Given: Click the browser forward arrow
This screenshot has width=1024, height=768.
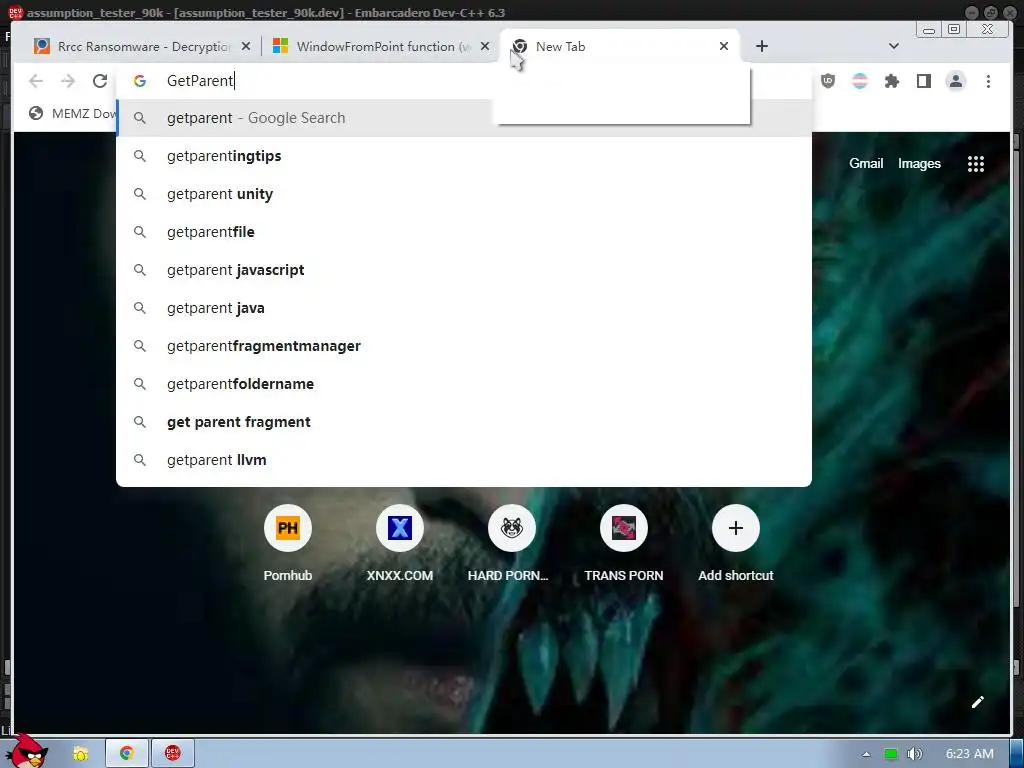Looking at the screenshot, I should click(68, 81).
